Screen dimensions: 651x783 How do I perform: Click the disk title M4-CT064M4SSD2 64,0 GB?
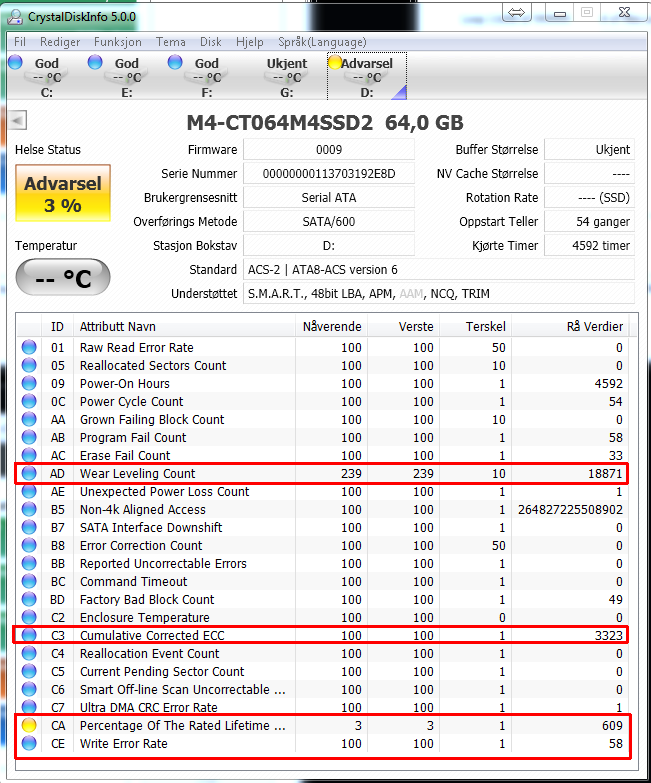(x=325, y=122)
